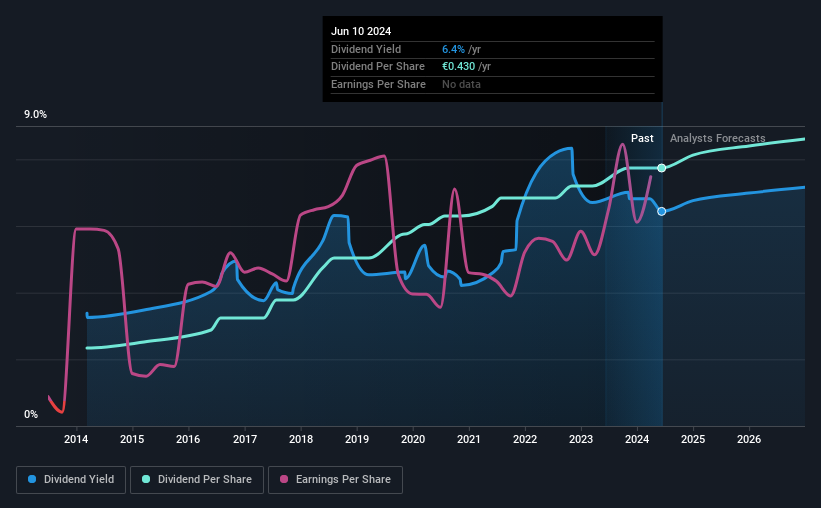Click the 2016 x-axis label

(188, 439)
